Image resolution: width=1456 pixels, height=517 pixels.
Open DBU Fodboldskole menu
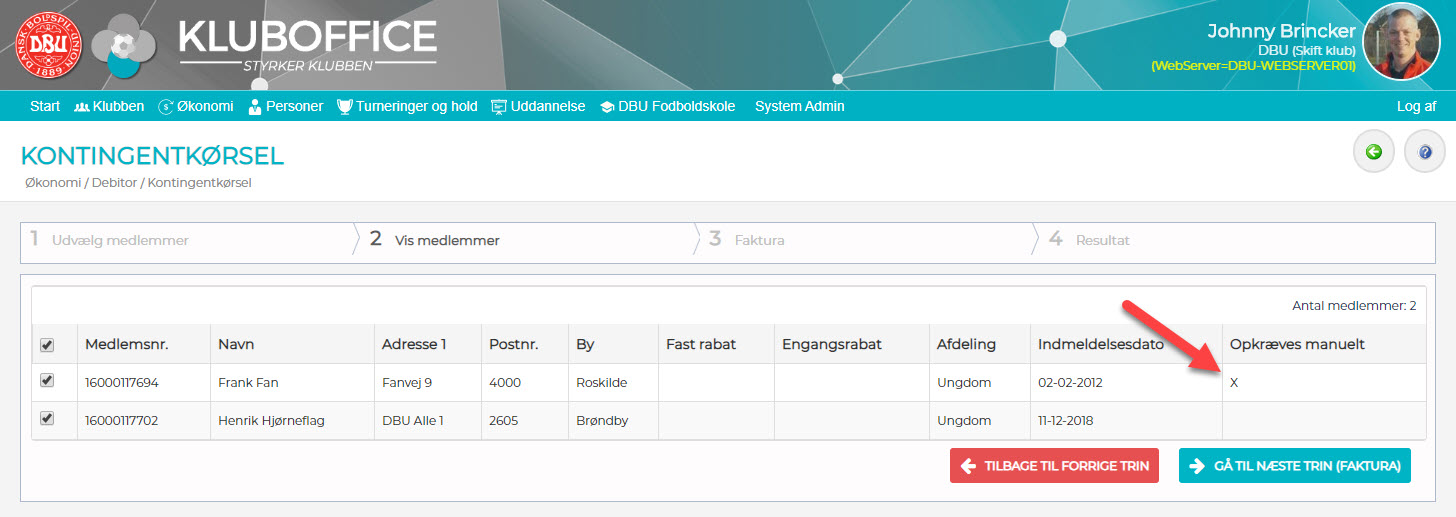pos(667,106)
